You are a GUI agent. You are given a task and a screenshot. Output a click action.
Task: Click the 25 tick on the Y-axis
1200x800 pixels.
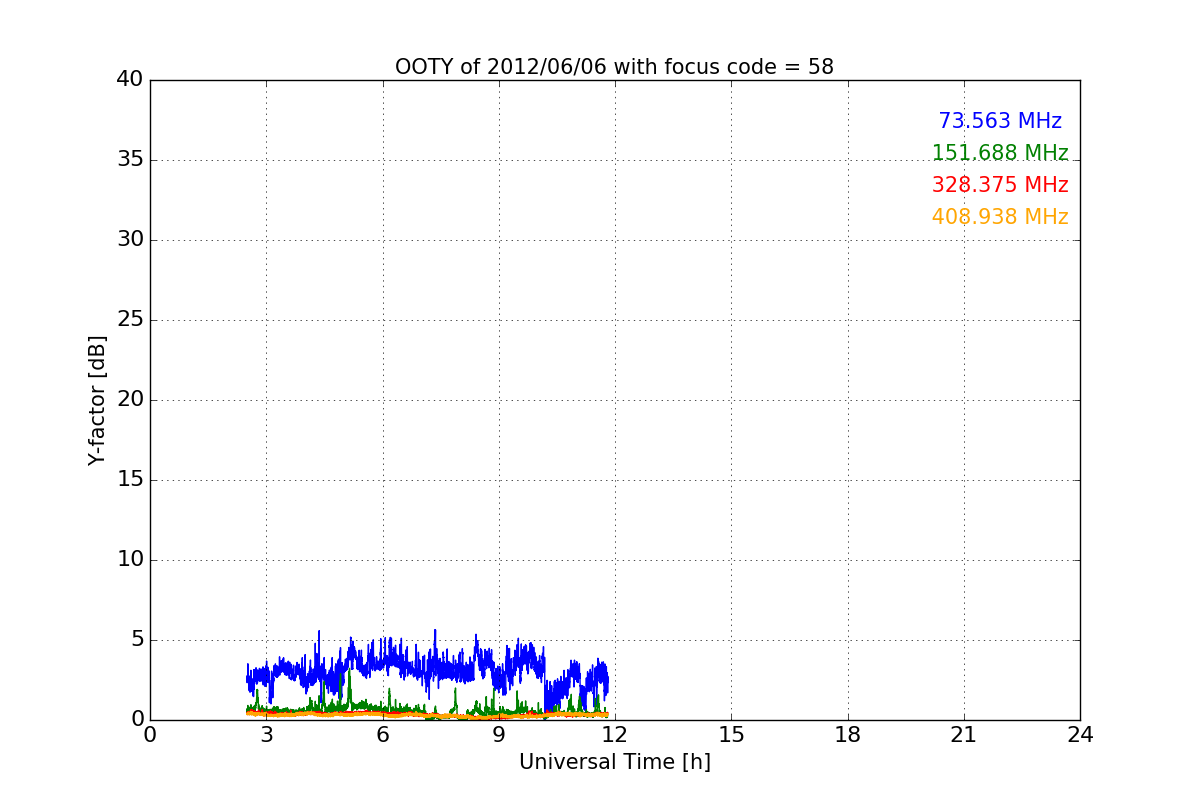point(130,320)
